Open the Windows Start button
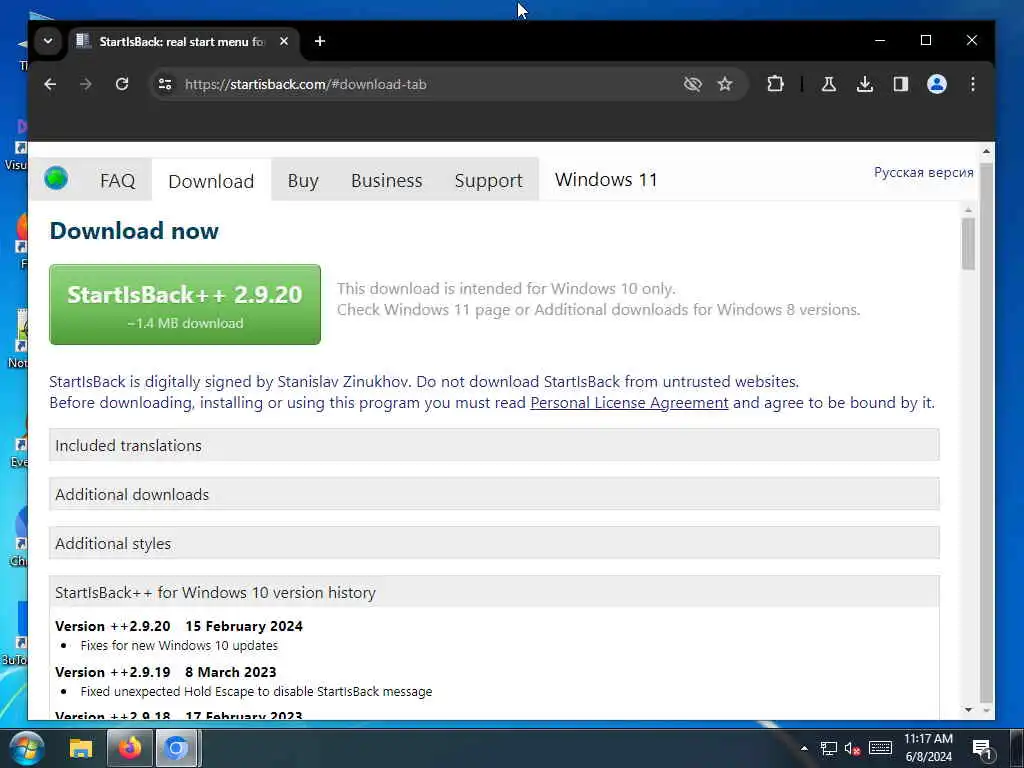This screenshot has width=1024, height=768. point(27,748)
